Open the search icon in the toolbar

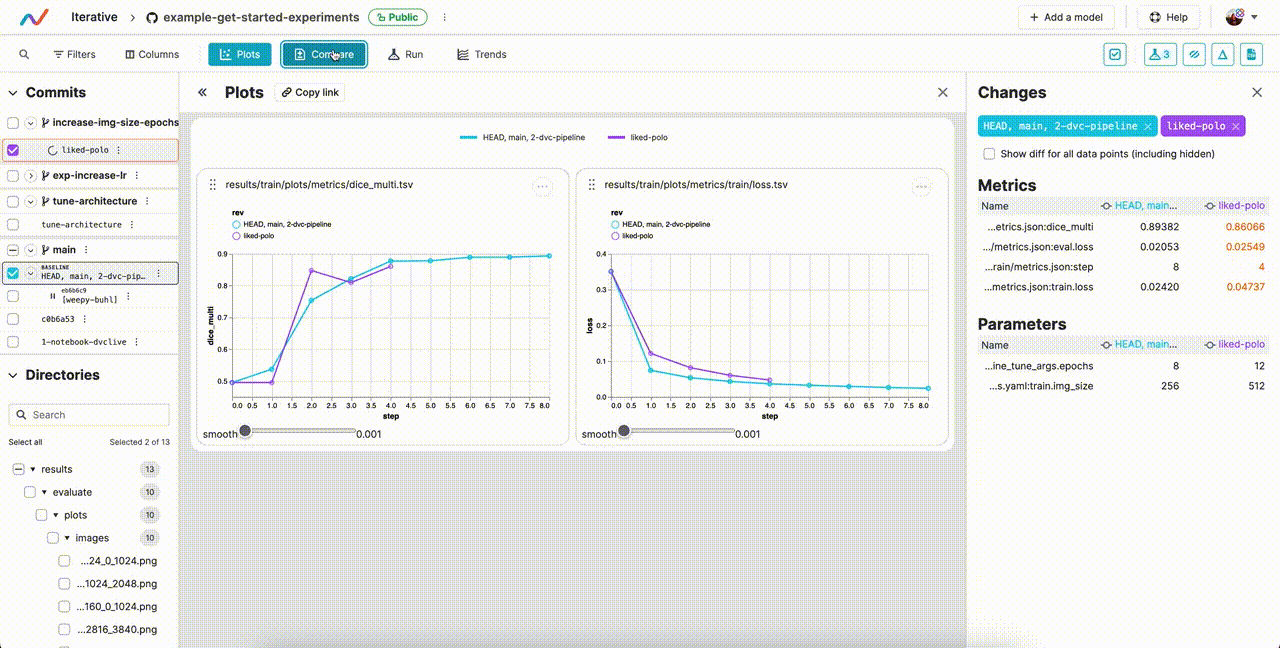tap(24, 54)
